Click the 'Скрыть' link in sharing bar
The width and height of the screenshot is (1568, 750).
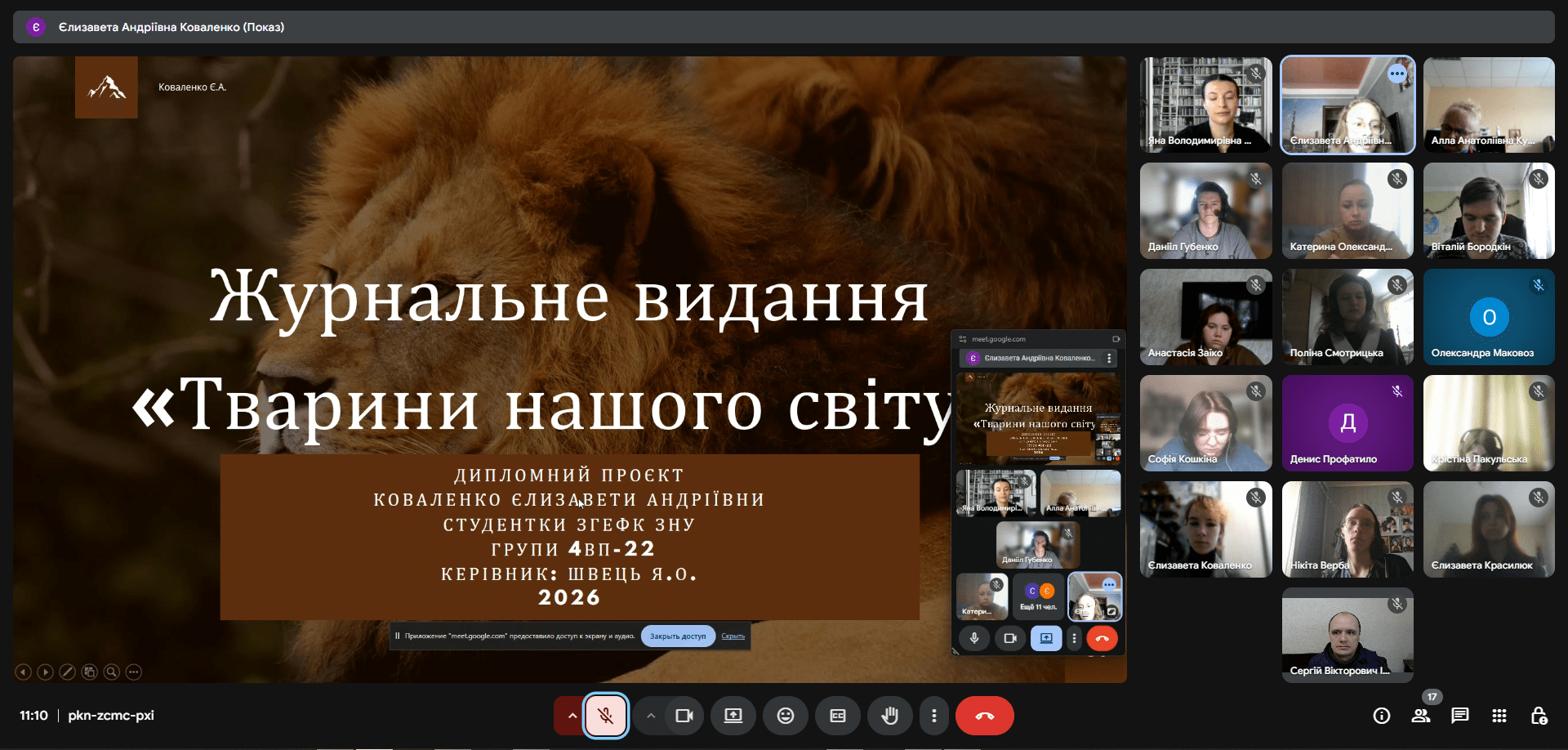(733, 636)
